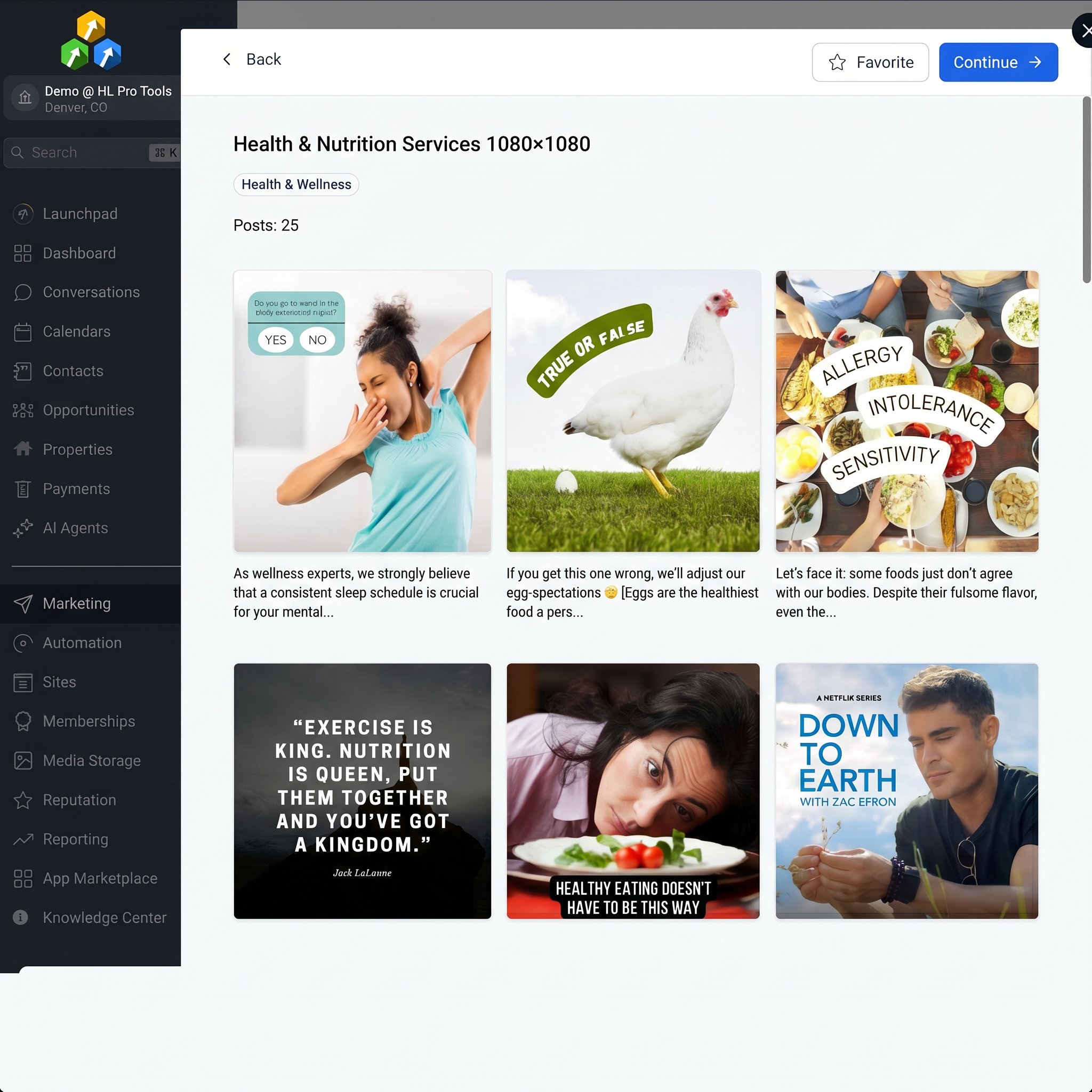This screenshot has width=1092, height=1092.
Task: Open Automation menu item
Action: 91,643
